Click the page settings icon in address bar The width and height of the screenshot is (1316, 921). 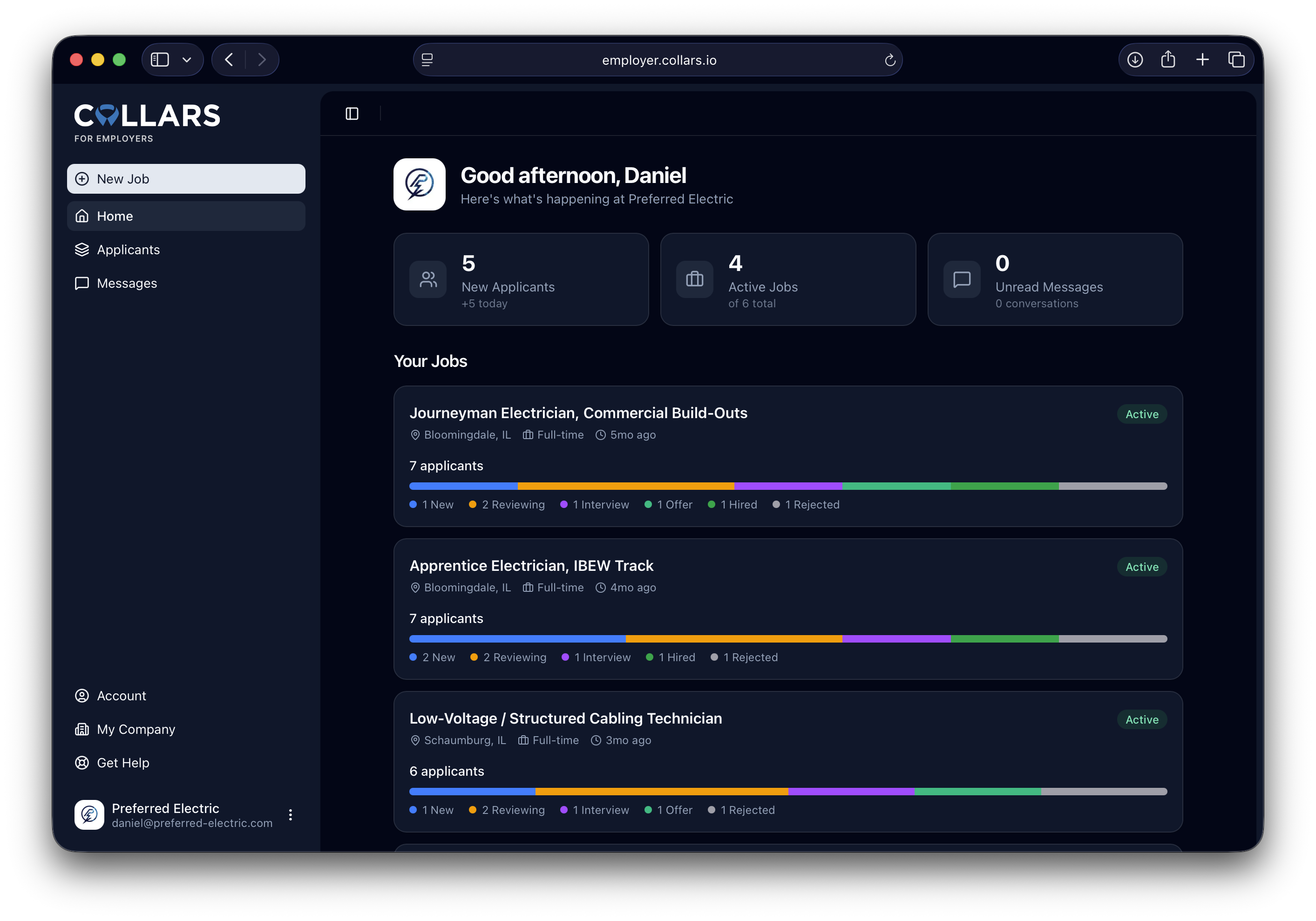pos(427,60)
